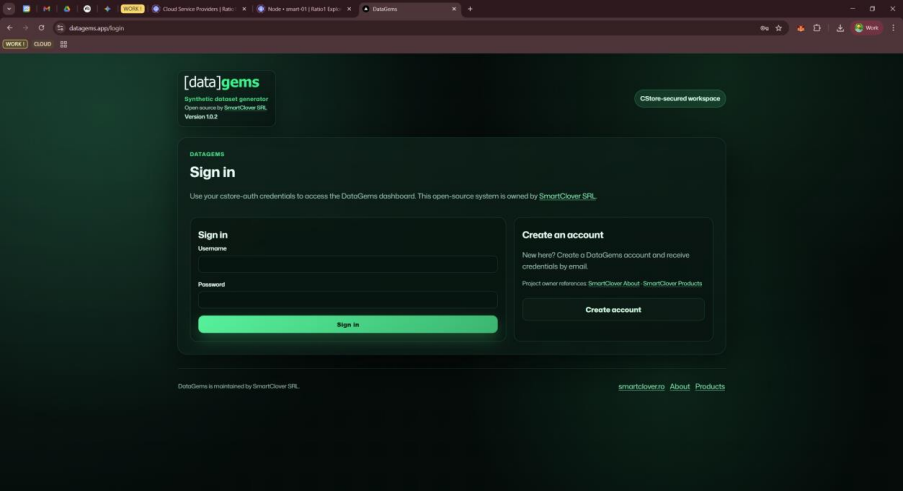Click the CStore-secured workspace badge

point(680,98)
